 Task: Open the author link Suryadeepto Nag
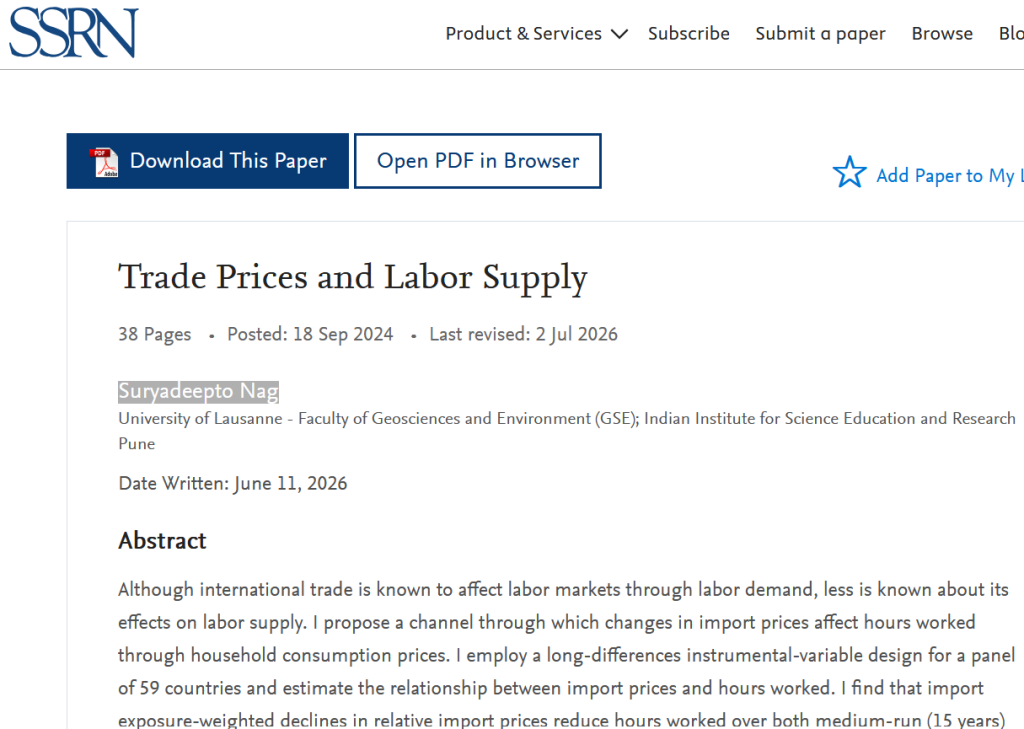pos(199,391)
